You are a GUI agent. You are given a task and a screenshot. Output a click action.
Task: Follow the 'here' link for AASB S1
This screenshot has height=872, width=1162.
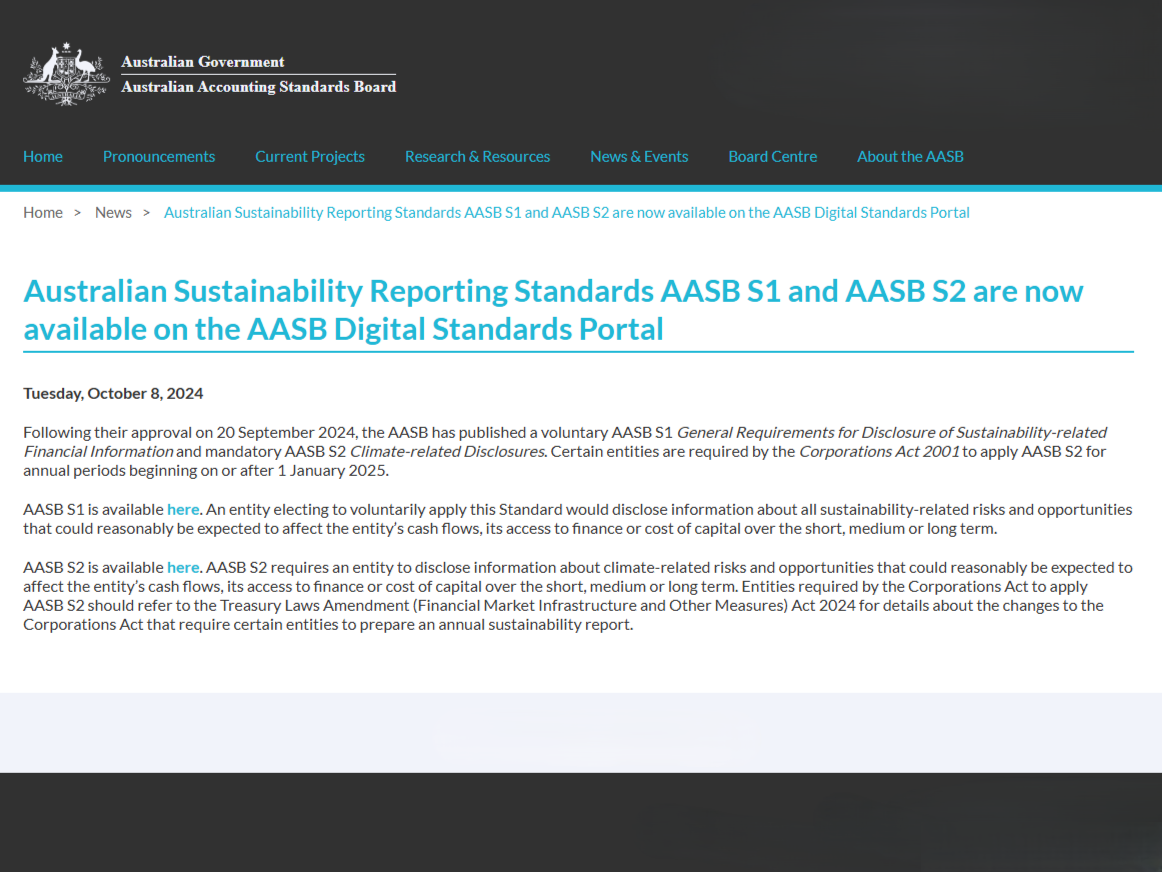(183, 510)
